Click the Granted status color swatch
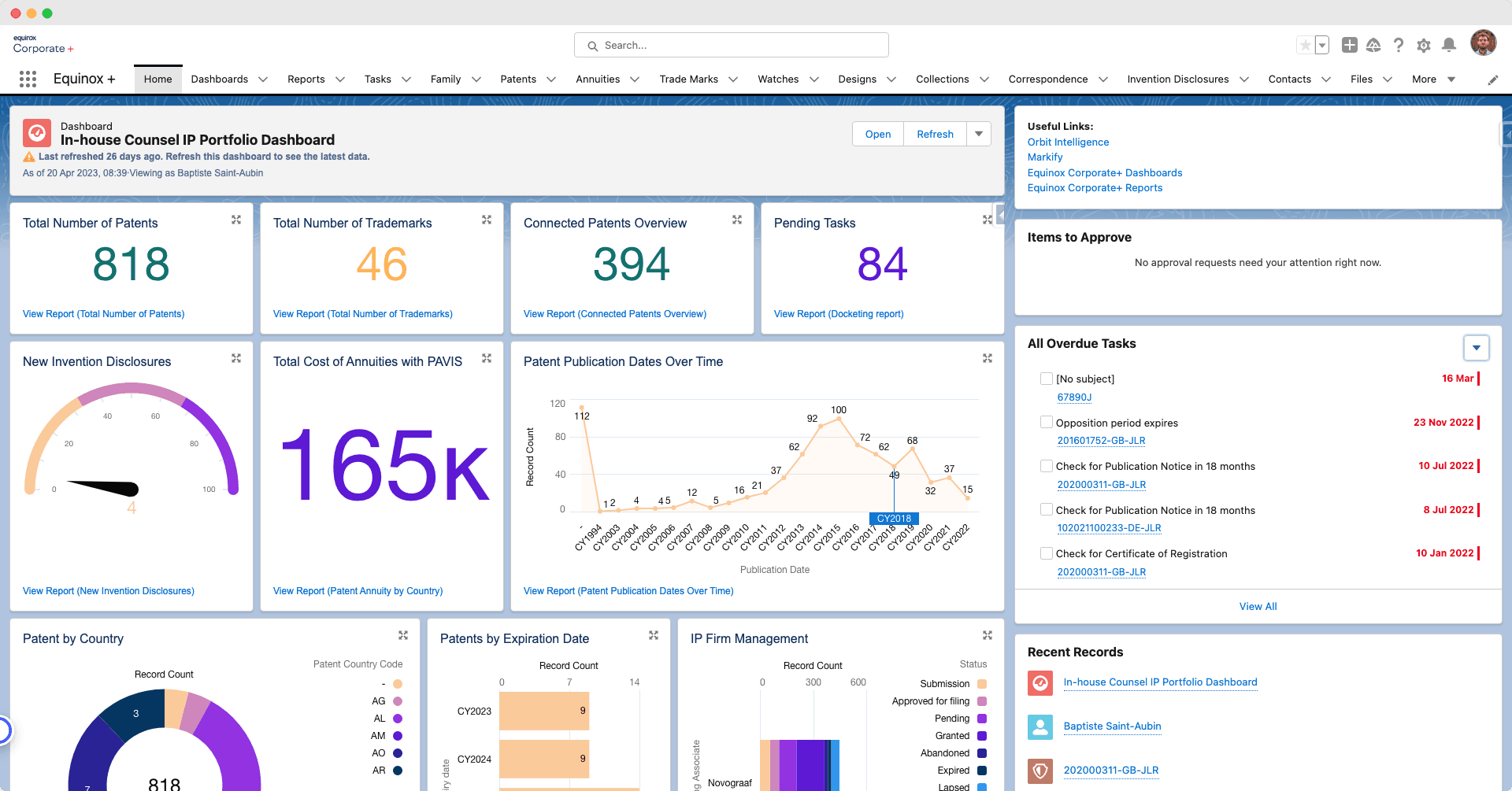The width and height of the screenshot is (1512, 791). point(982,736)
